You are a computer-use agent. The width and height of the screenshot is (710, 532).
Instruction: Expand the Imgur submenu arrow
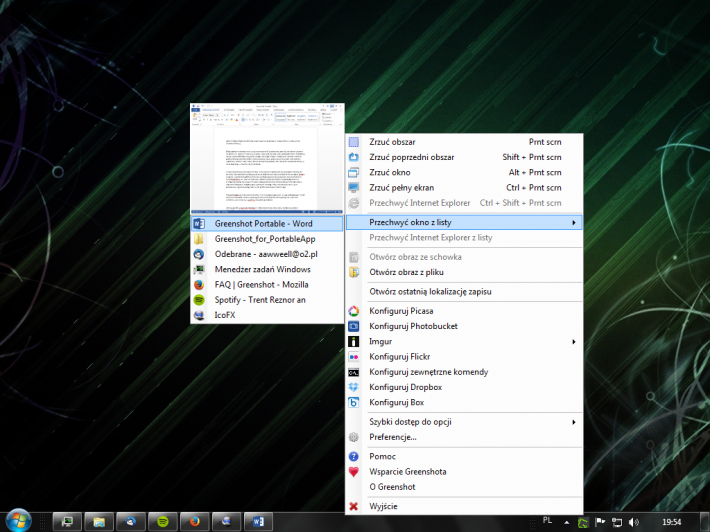click(x=574, y=342)
